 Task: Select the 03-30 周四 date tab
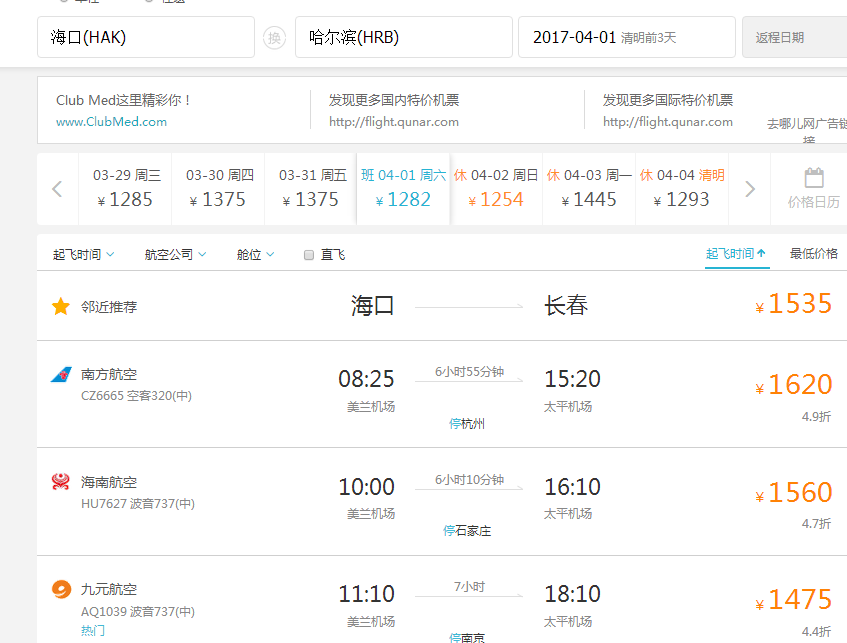[218, 189]
